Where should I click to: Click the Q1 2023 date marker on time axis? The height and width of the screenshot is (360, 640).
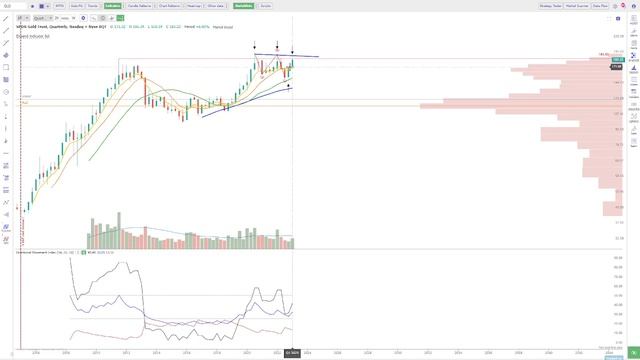tap(292, 353)
